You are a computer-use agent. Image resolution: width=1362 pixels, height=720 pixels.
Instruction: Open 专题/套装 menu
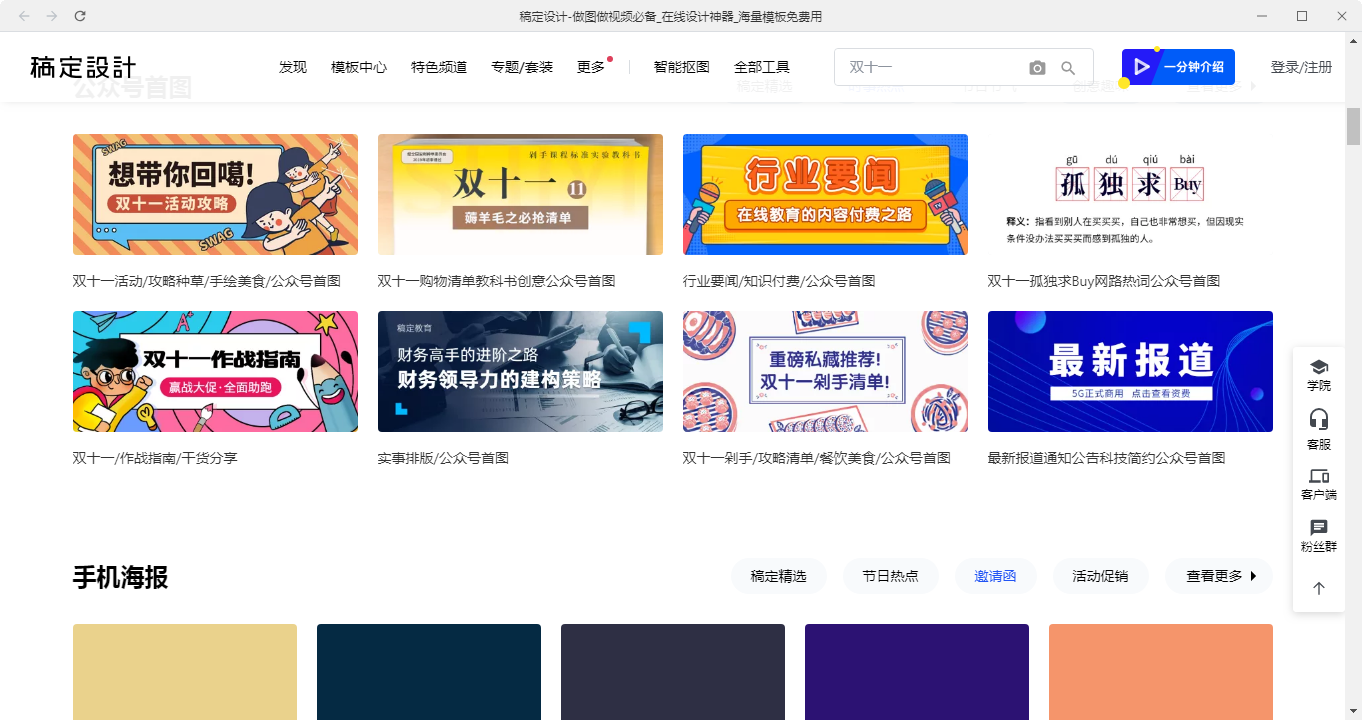pyautogui.click(x=522, y=67)
